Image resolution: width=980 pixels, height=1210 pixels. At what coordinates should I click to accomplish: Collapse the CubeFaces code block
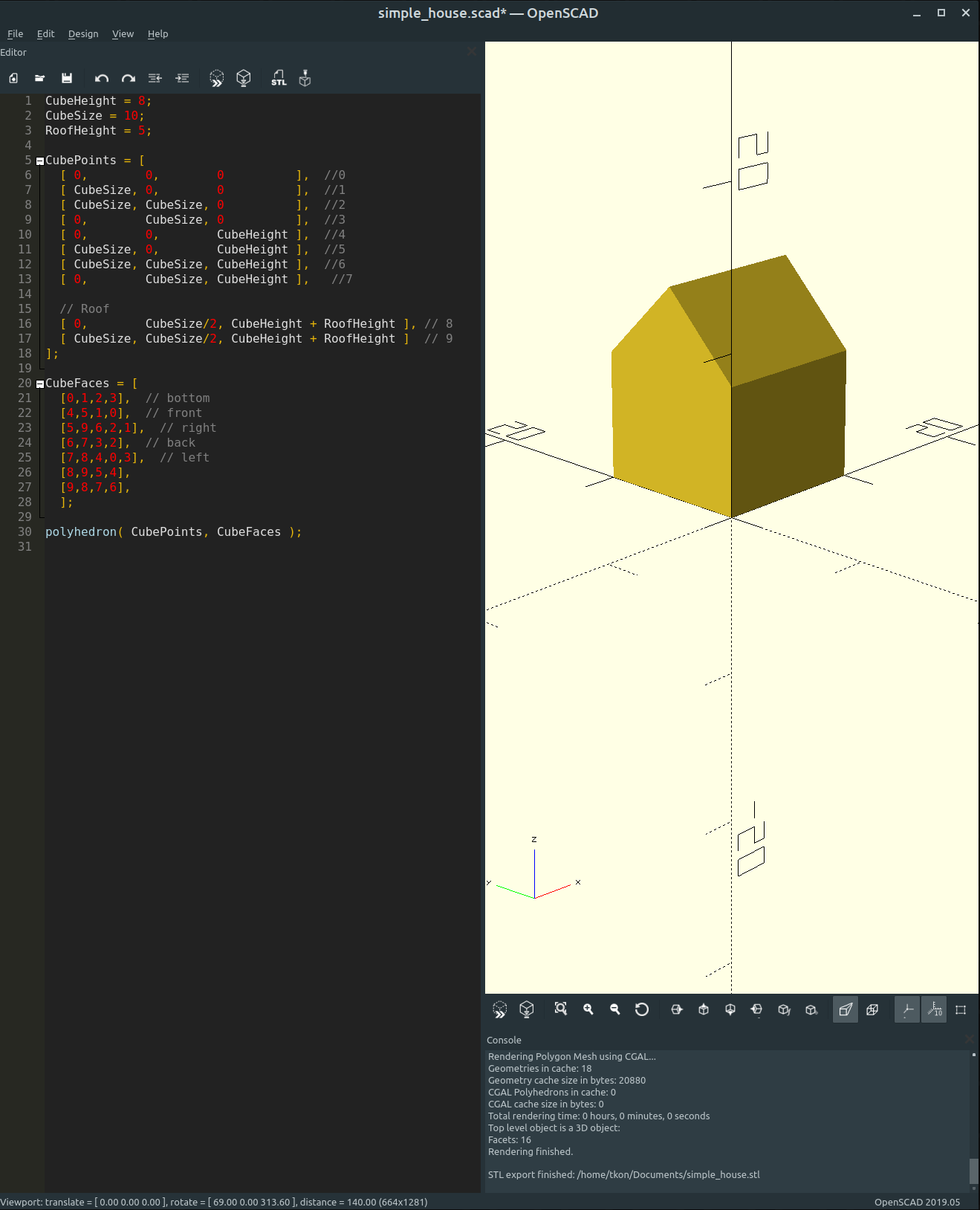point(40,384)
